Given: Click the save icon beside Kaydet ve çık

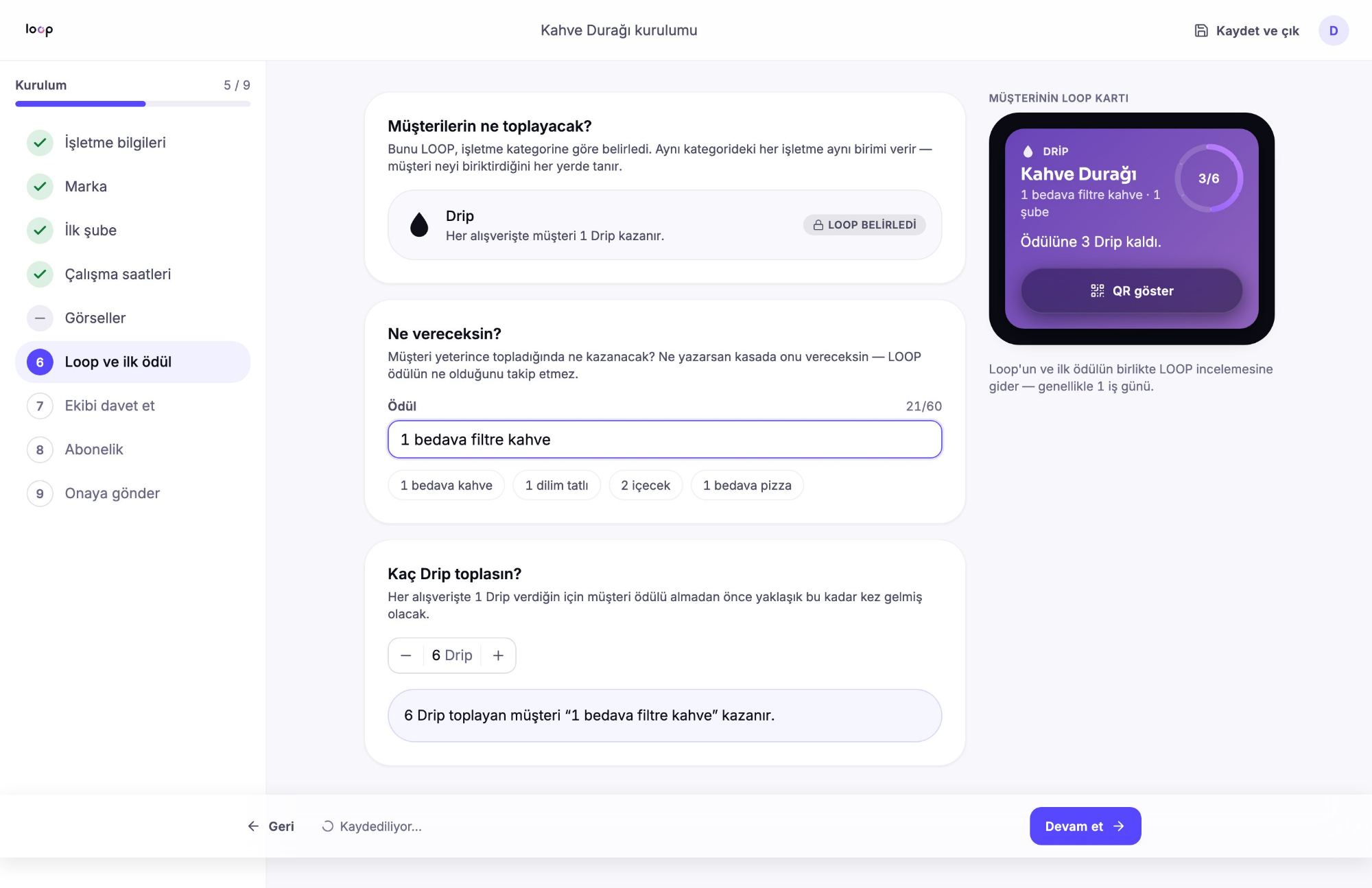Looking at the screenshot, I should [1200, 30].
